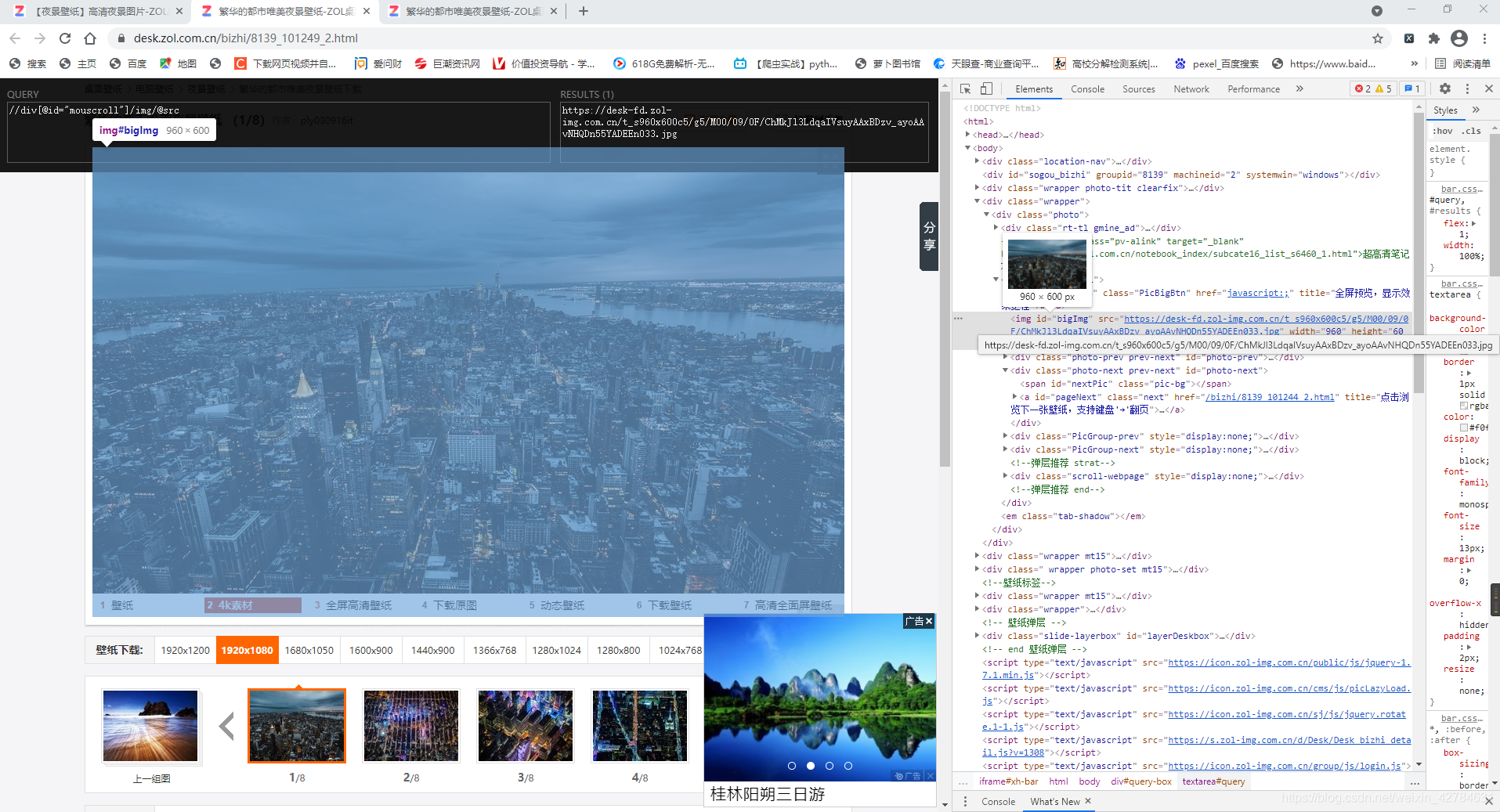The image size is (1500, 812).
Task: Choose the 1280x1024 wallpaper resolution
Action: (x=557, y=650)
